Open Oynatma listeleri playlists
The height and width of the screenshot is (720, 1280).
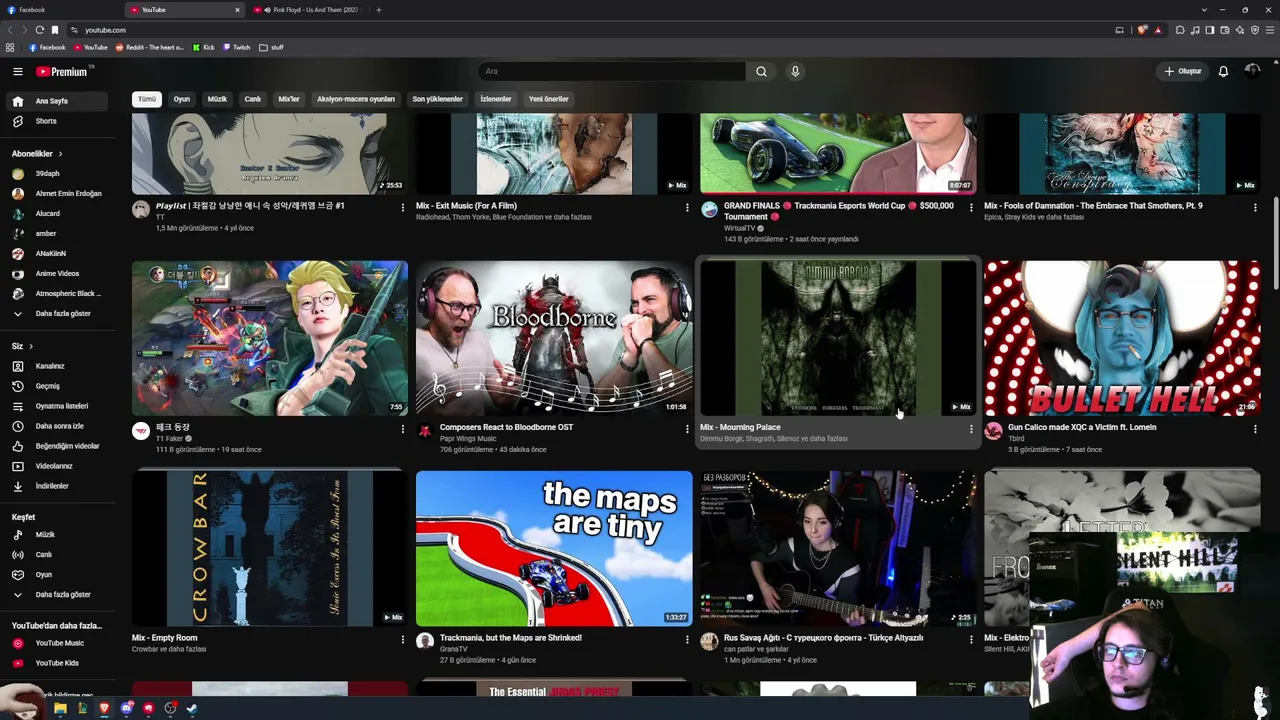[58, 406]
